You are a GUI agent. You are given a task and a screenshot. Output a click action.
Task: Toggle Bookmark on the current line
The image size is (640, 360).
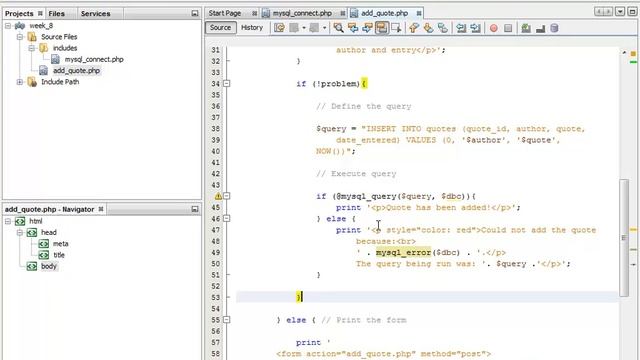pos(442,28)
